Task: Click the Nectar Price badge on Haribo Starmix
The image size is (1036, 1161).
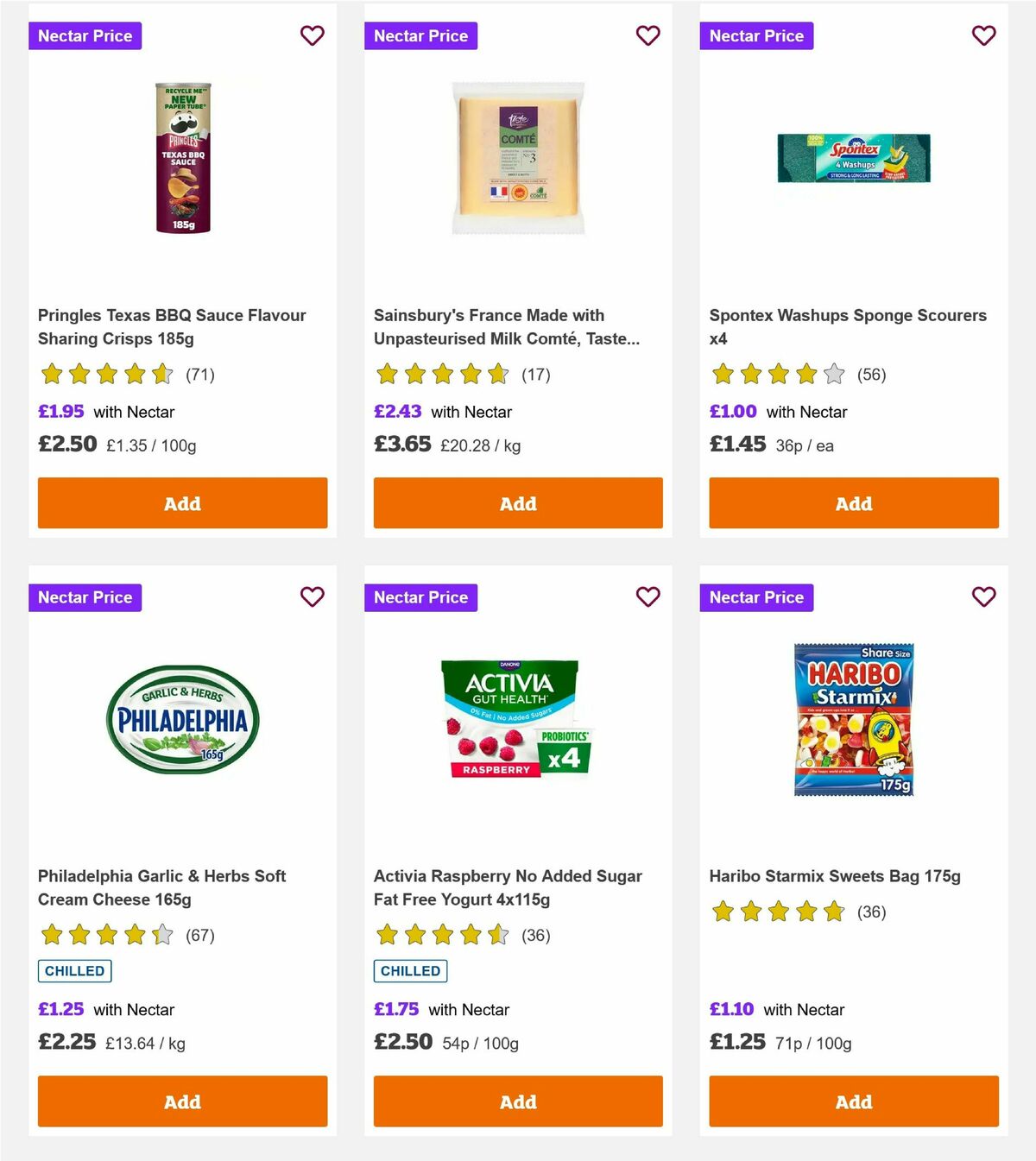Action: point(756,596)
